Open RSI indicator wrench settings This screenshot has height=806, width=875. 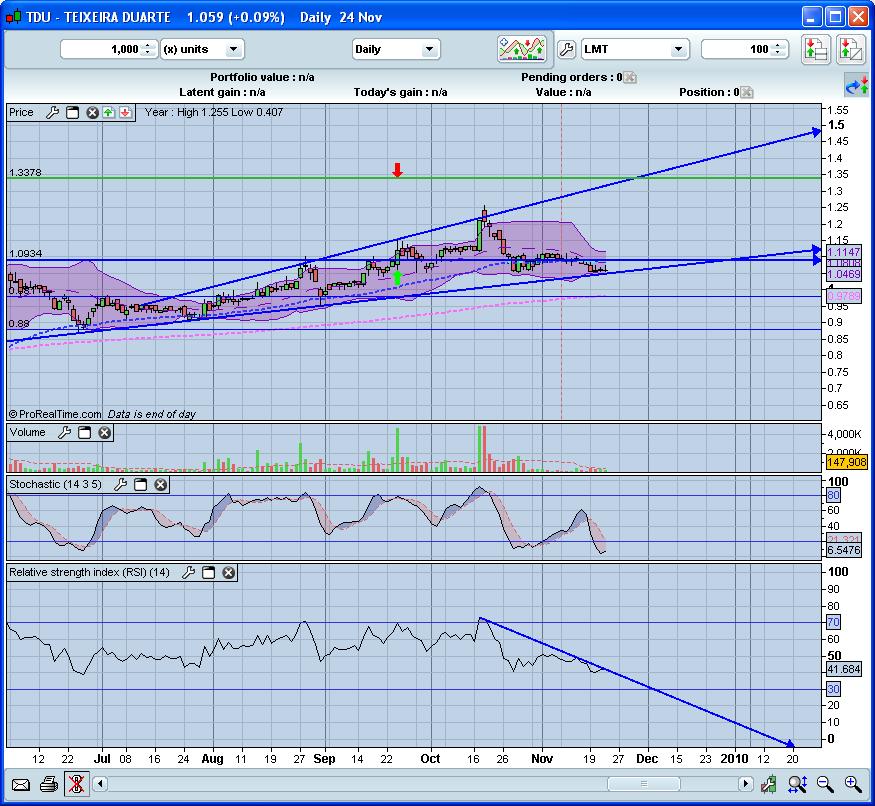click(x=189, y=572)
